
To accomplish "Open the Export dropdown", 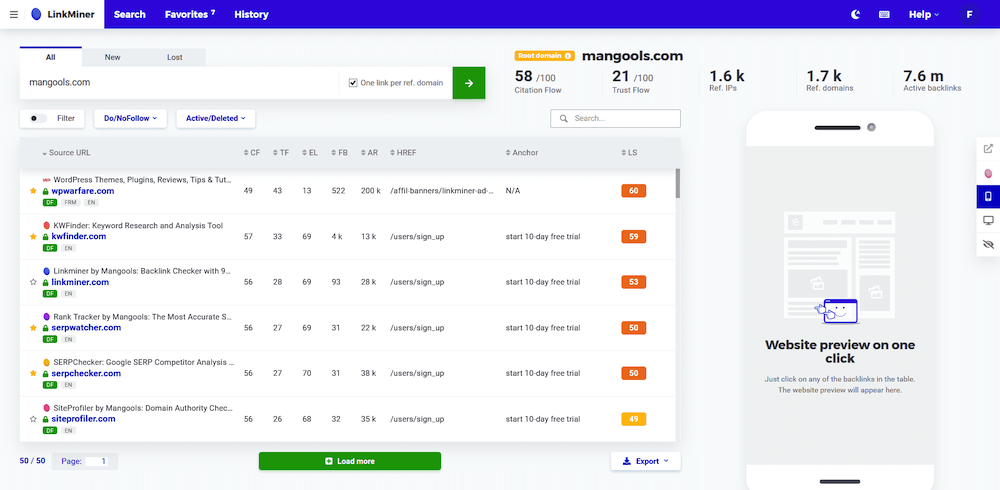I will click(646, 461).
